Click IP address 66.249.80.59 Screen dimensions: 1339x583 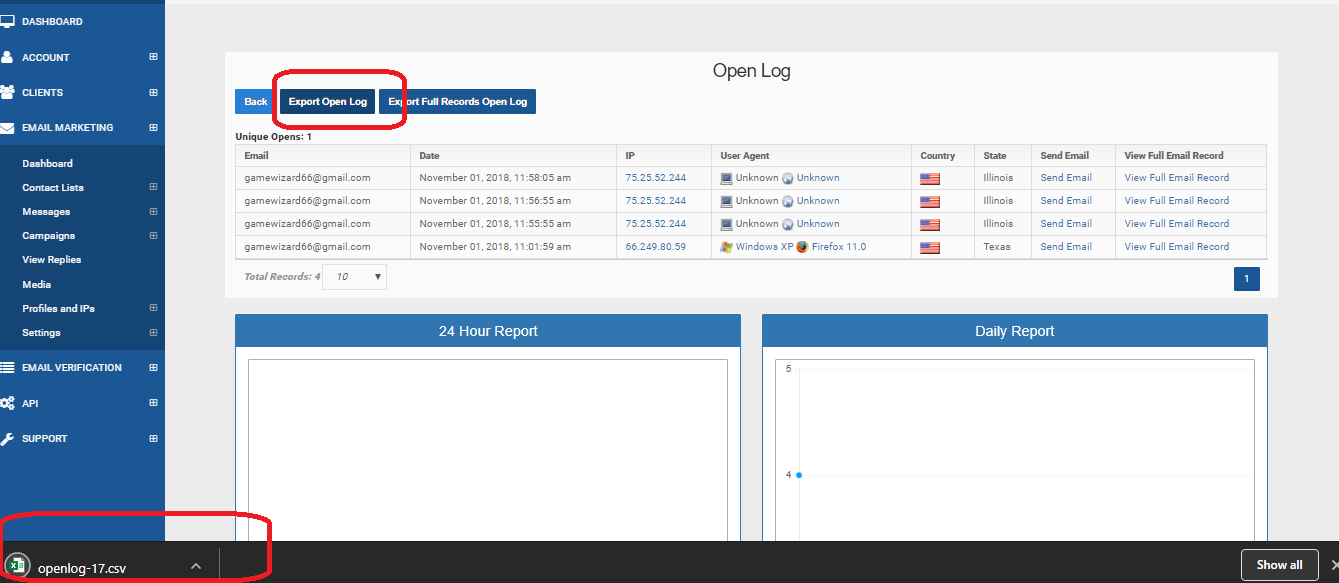(655, 247)
